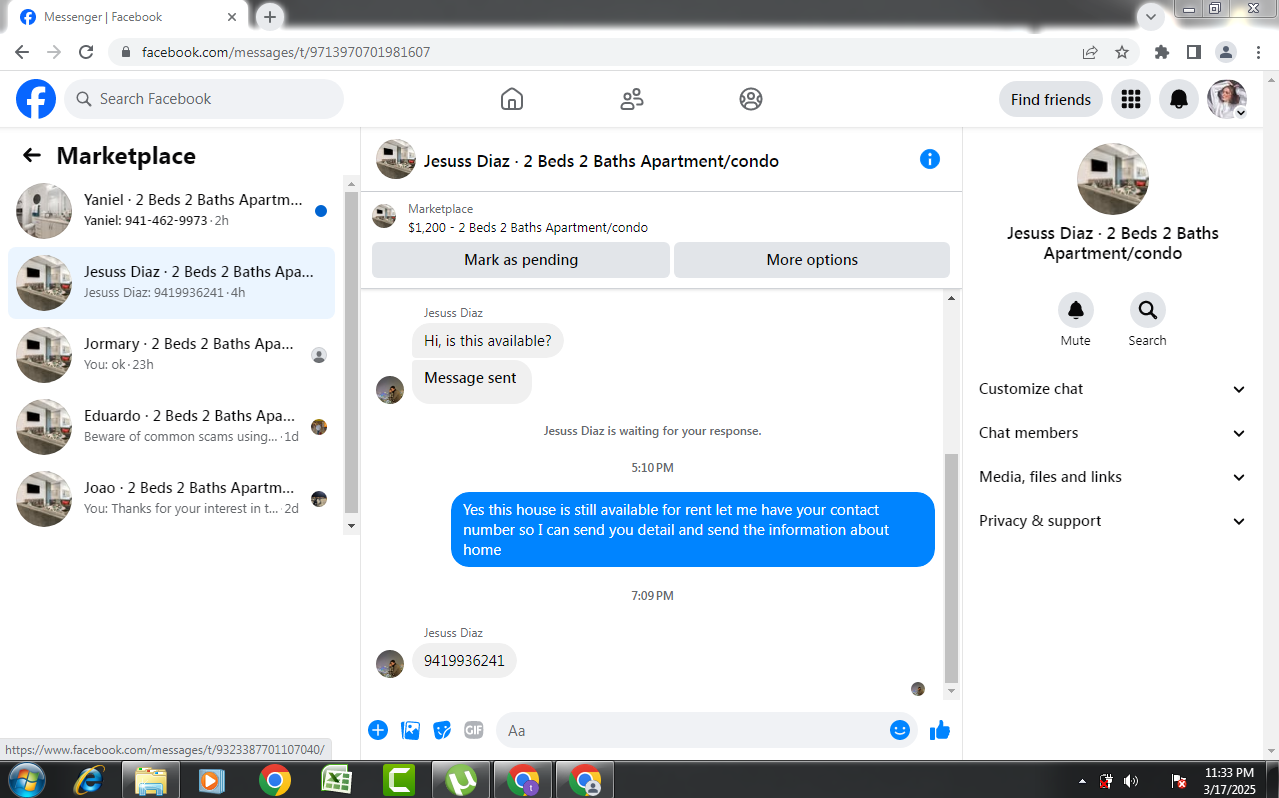Open a new browser tab
The width and height of the screenshot is (1279, 798).
(270, 16)
